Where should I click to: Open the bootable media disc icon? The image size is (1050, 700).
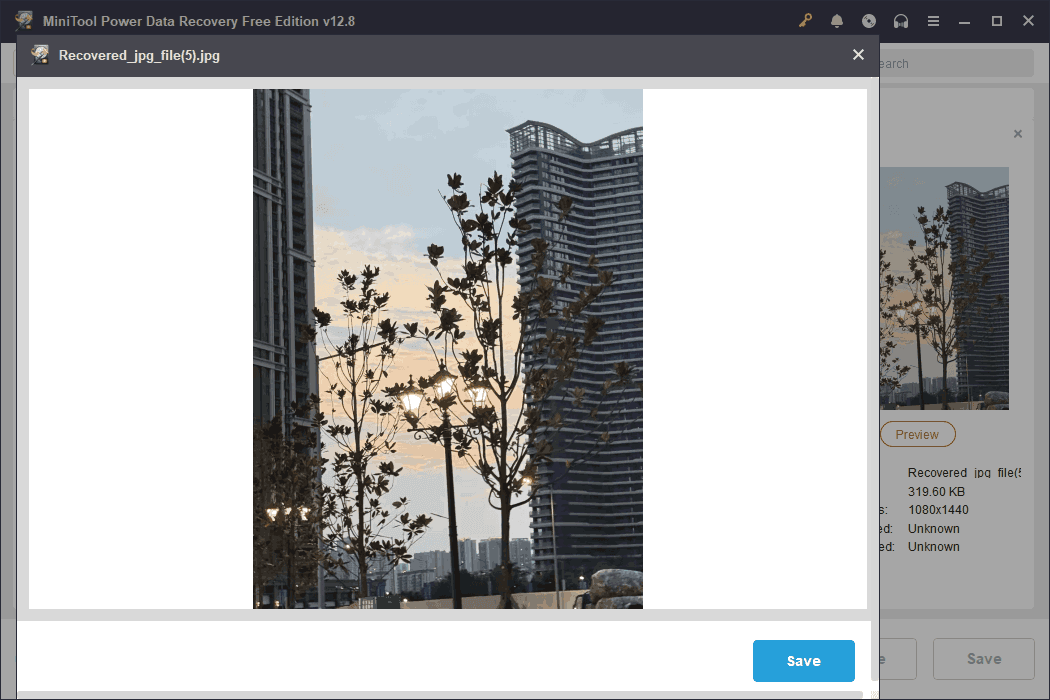(x=869, y=20)
